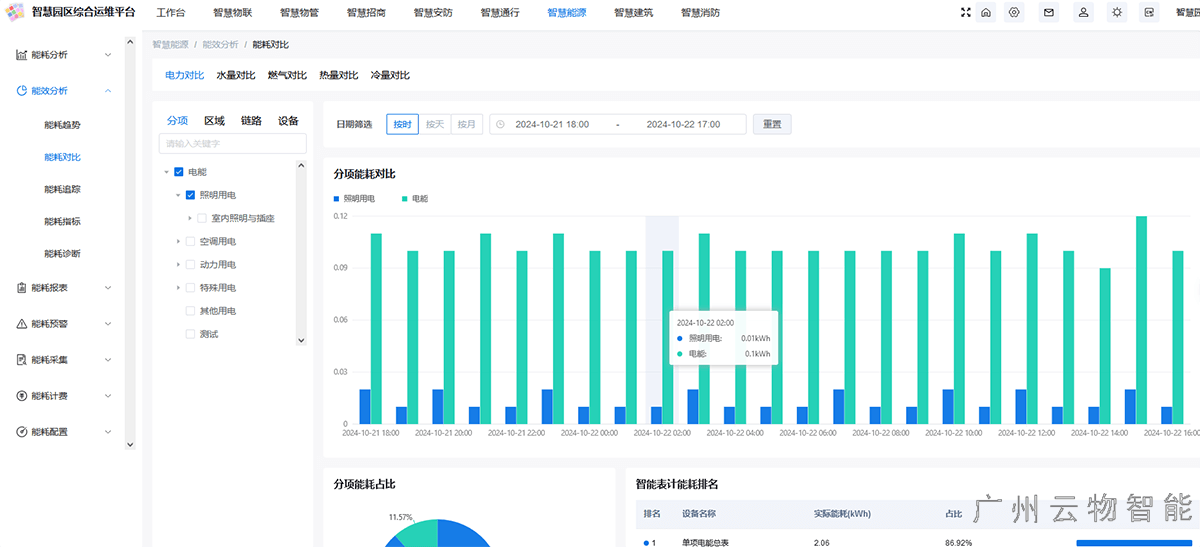Click the 能耗预警 warning triangle icon
The image size is (1200, 547).
pyautogui.click(x=22, y=324)
